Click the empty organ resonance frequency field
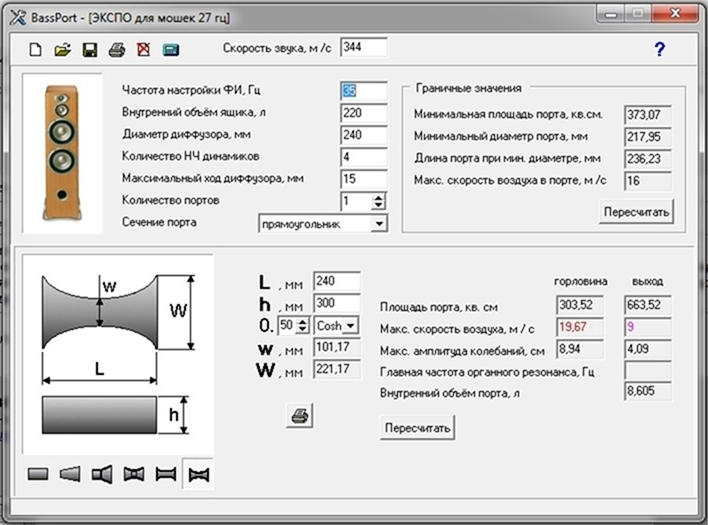This screenshot has width=708, height=525. 648,371
